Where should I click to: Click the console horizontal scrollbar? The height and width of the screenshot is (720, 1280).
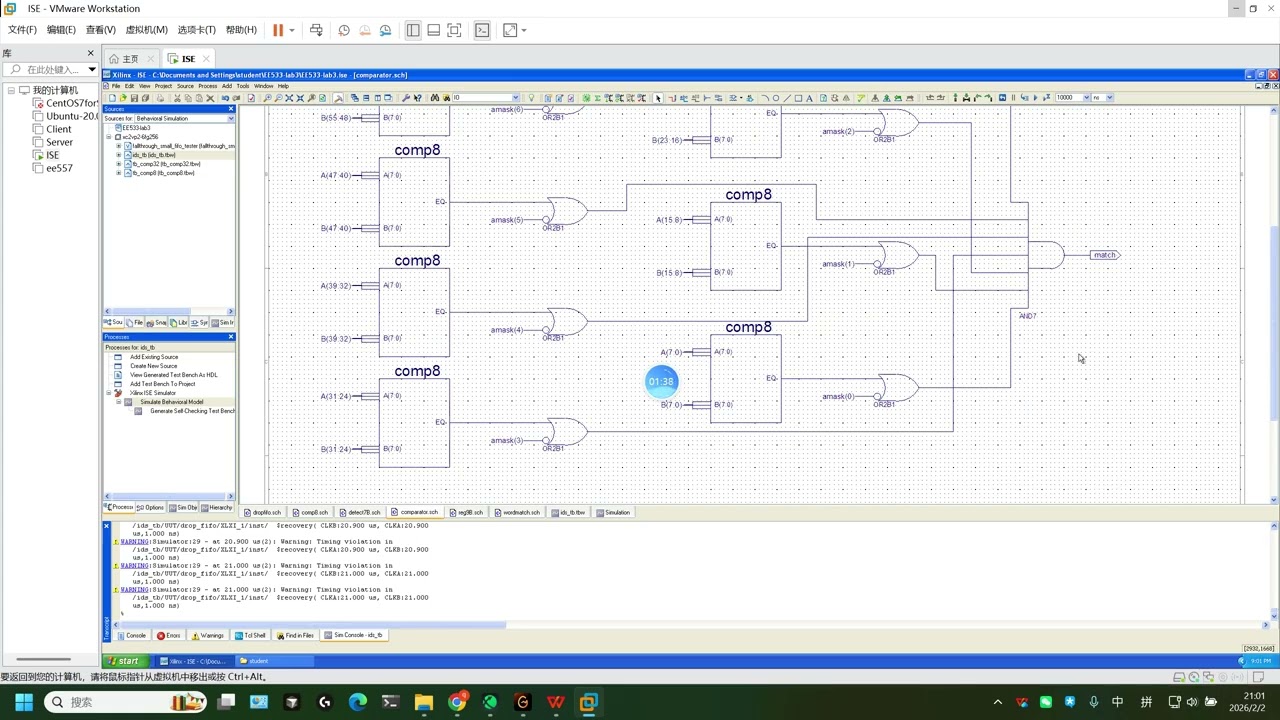[312, 625]
